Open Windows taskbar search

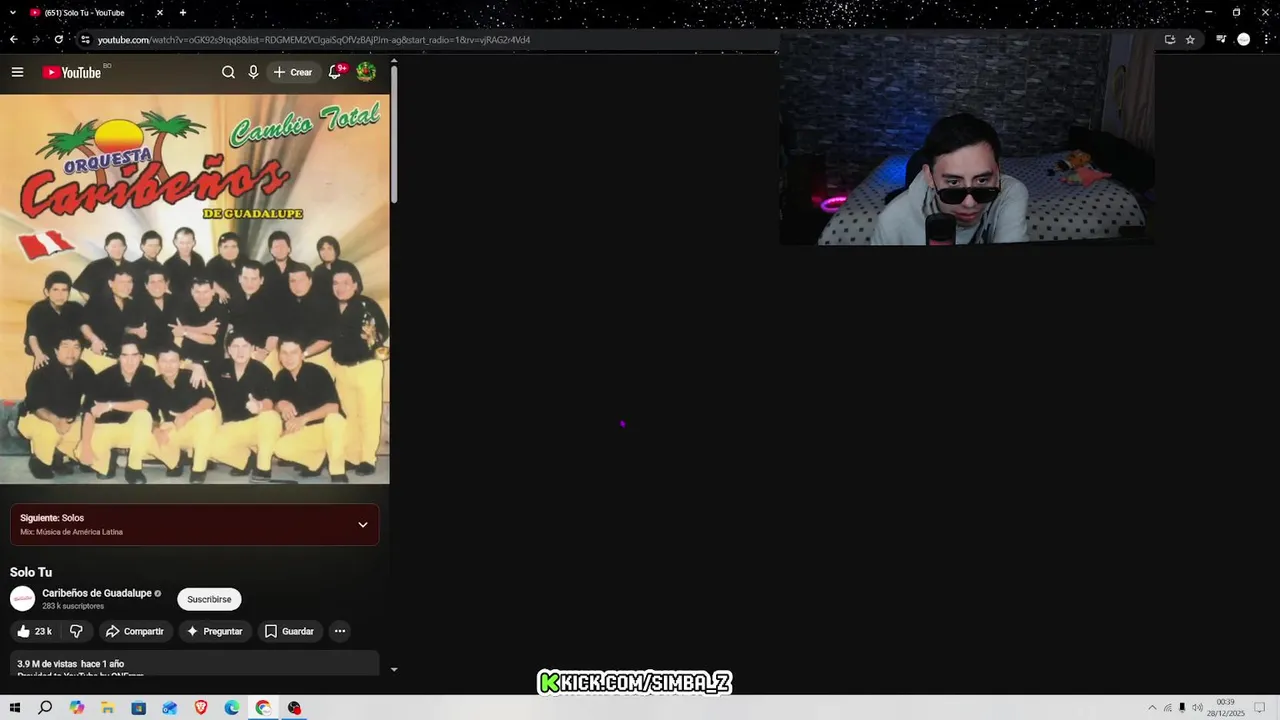point(45,708)
